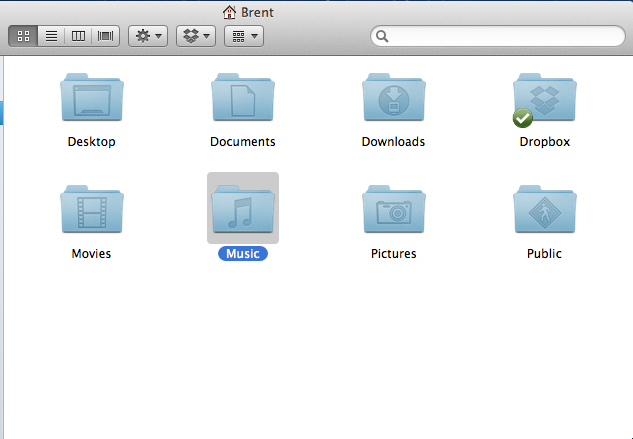The height and width of the screenshot is (439, 633).
Task: Switch to icon view mode
Action: tap(23, 36)
